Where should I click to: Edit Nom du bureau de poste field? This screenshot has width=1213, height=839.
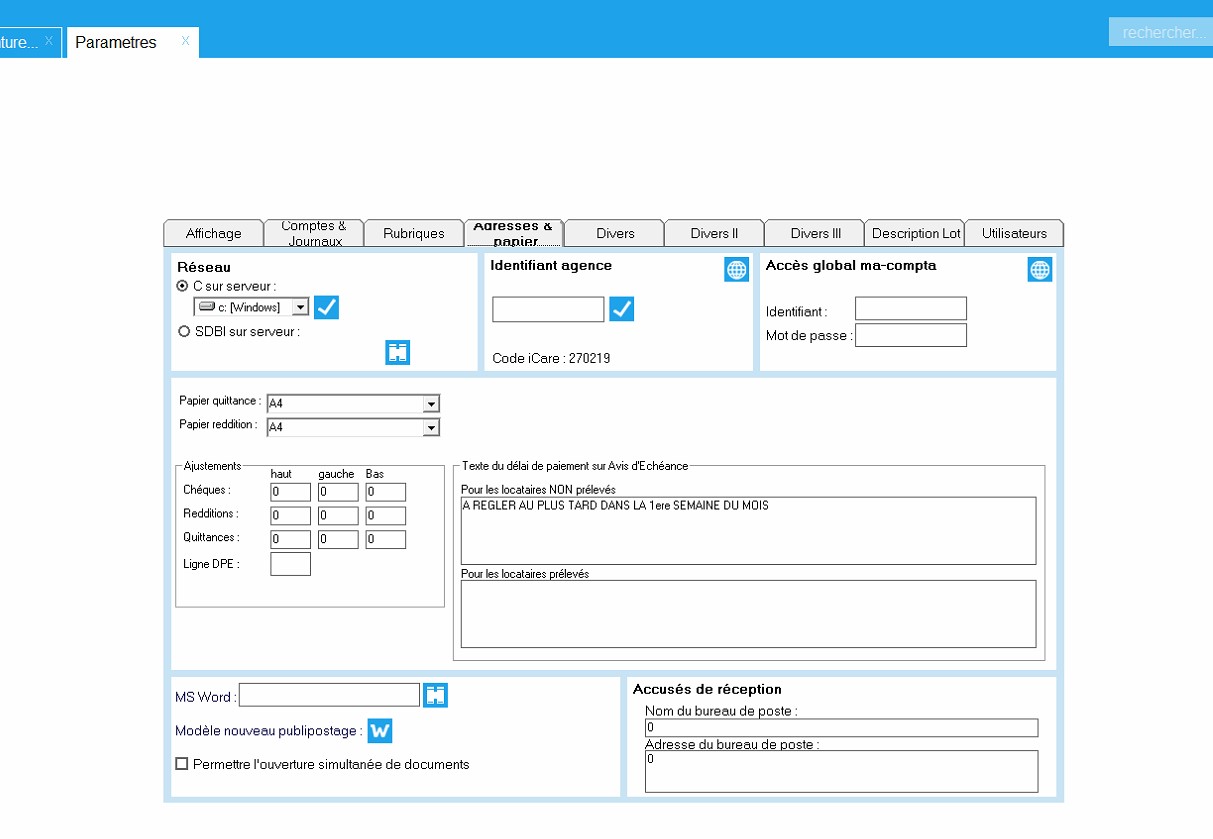pyautogui.click(x=841, y=728)
